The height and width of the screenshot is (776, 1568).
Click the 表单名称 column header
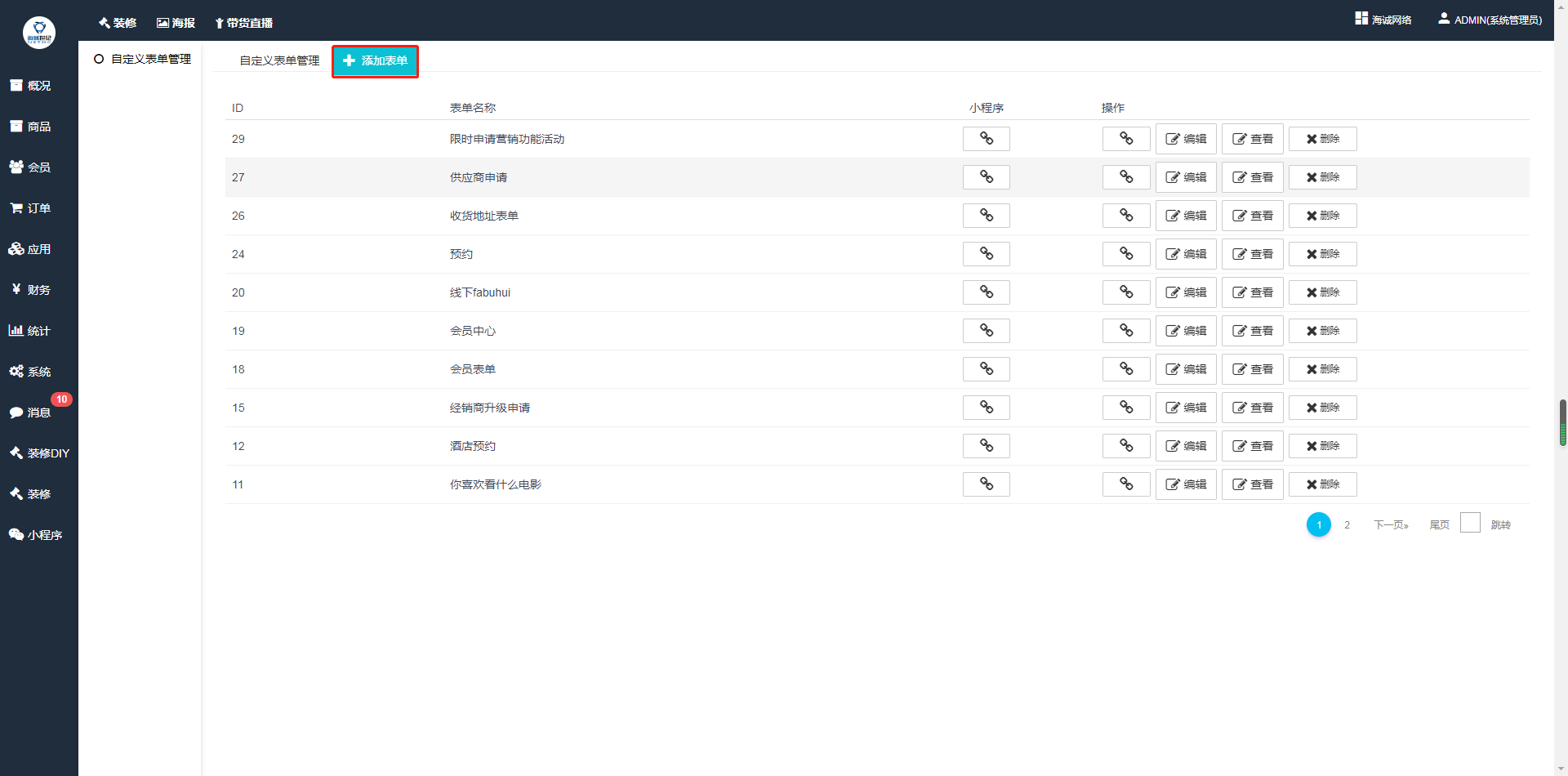pos(473,108)
